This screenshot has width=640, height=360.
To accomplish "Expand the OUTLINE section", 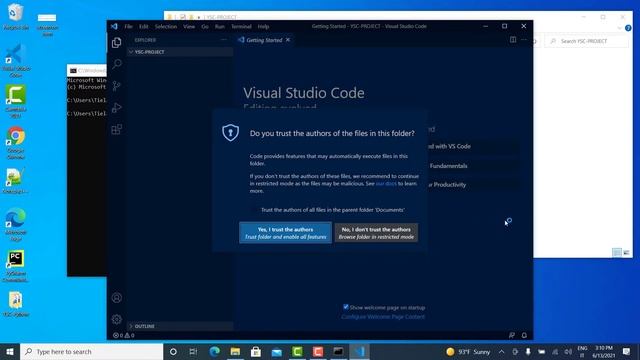I will [x=180, y=326].
